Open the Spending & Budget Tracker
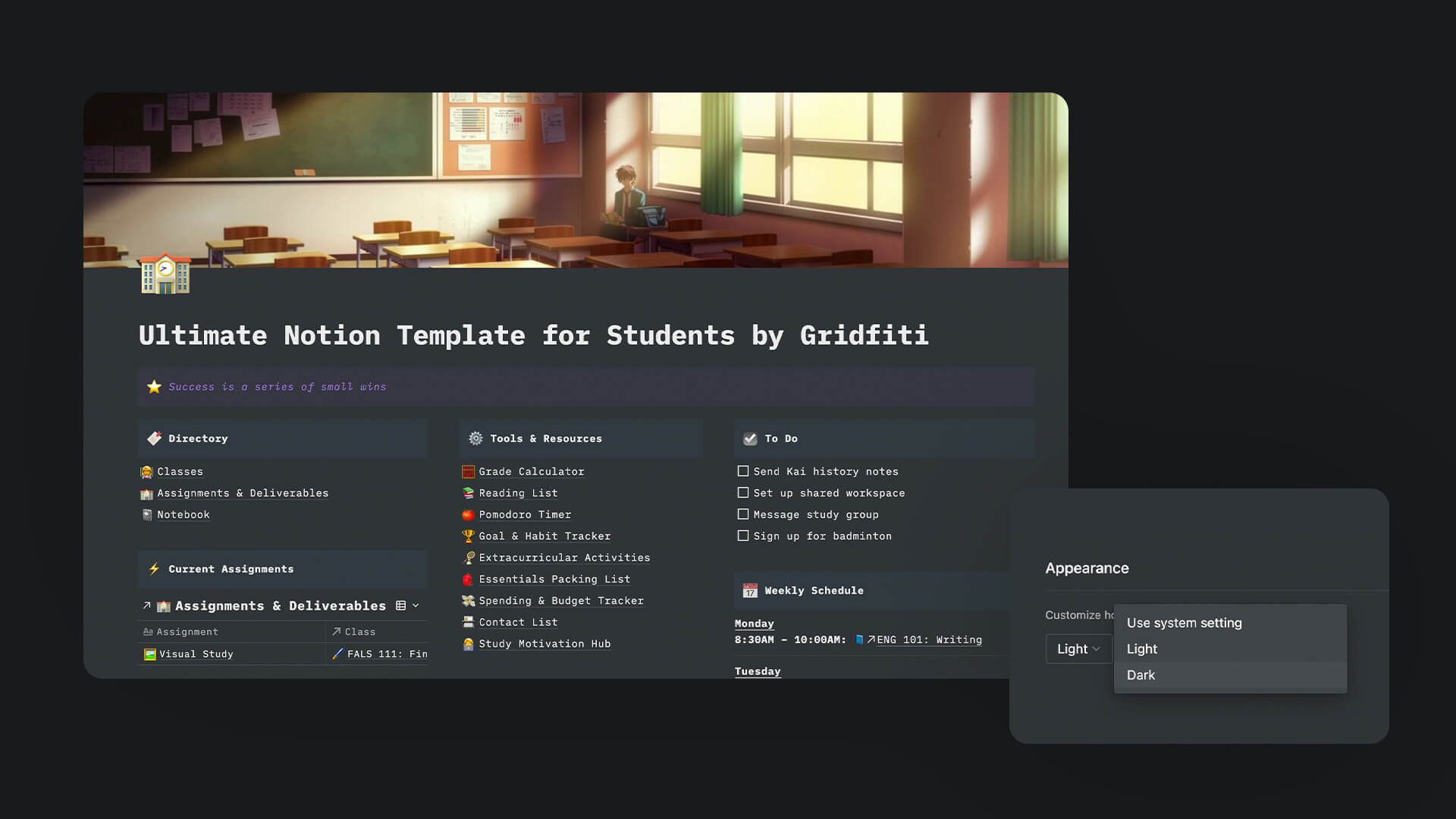The image size is (1456, 819). click(x=560, y=600)
